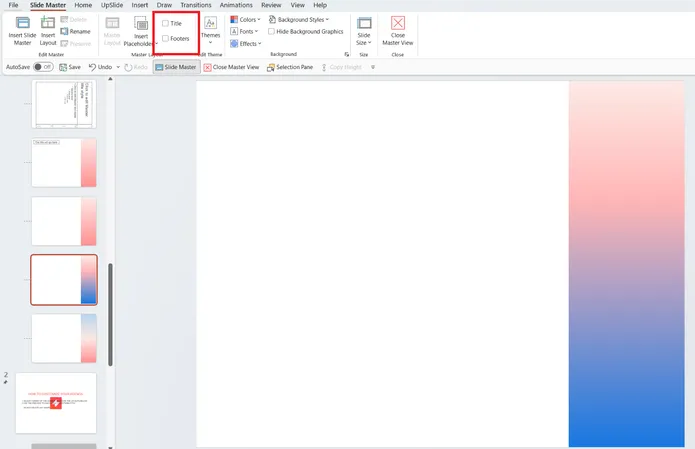Image resolution: width=695 pixels, height=449 pixels.
Task: Open Insert Placeholder menu
Action: [x=141, y=31]
